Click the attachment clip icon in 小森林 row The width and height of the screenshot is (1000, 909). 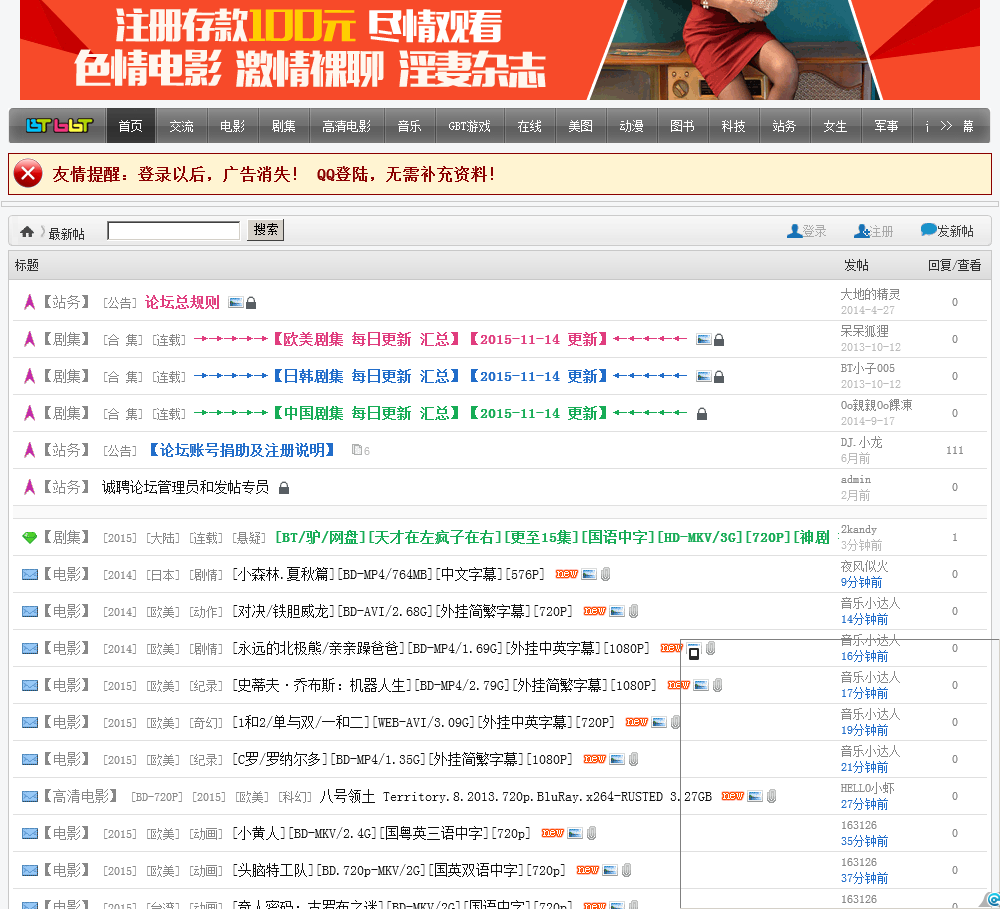(606, 574)
